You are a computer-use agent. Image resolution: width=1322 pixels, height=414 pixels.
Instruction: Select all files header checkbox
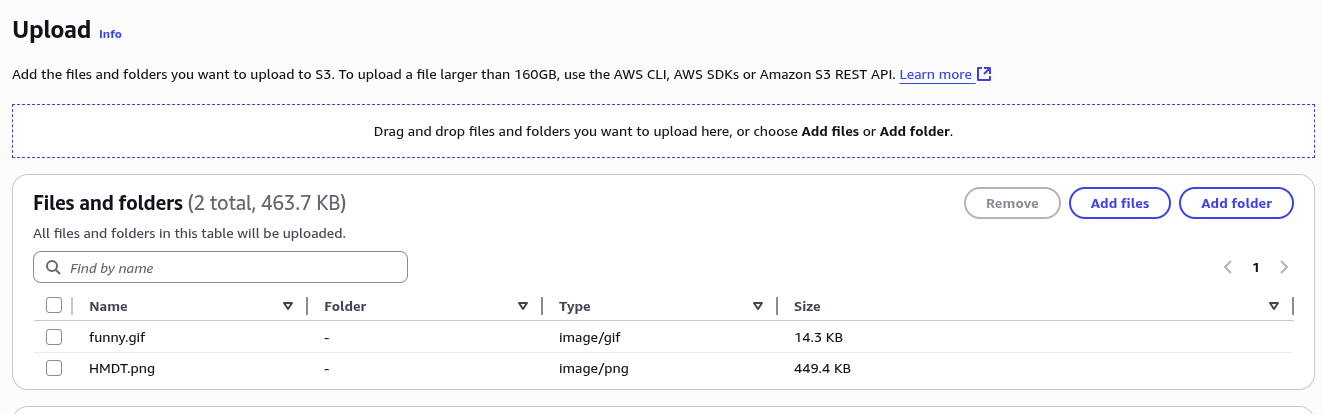pos(54,306)
